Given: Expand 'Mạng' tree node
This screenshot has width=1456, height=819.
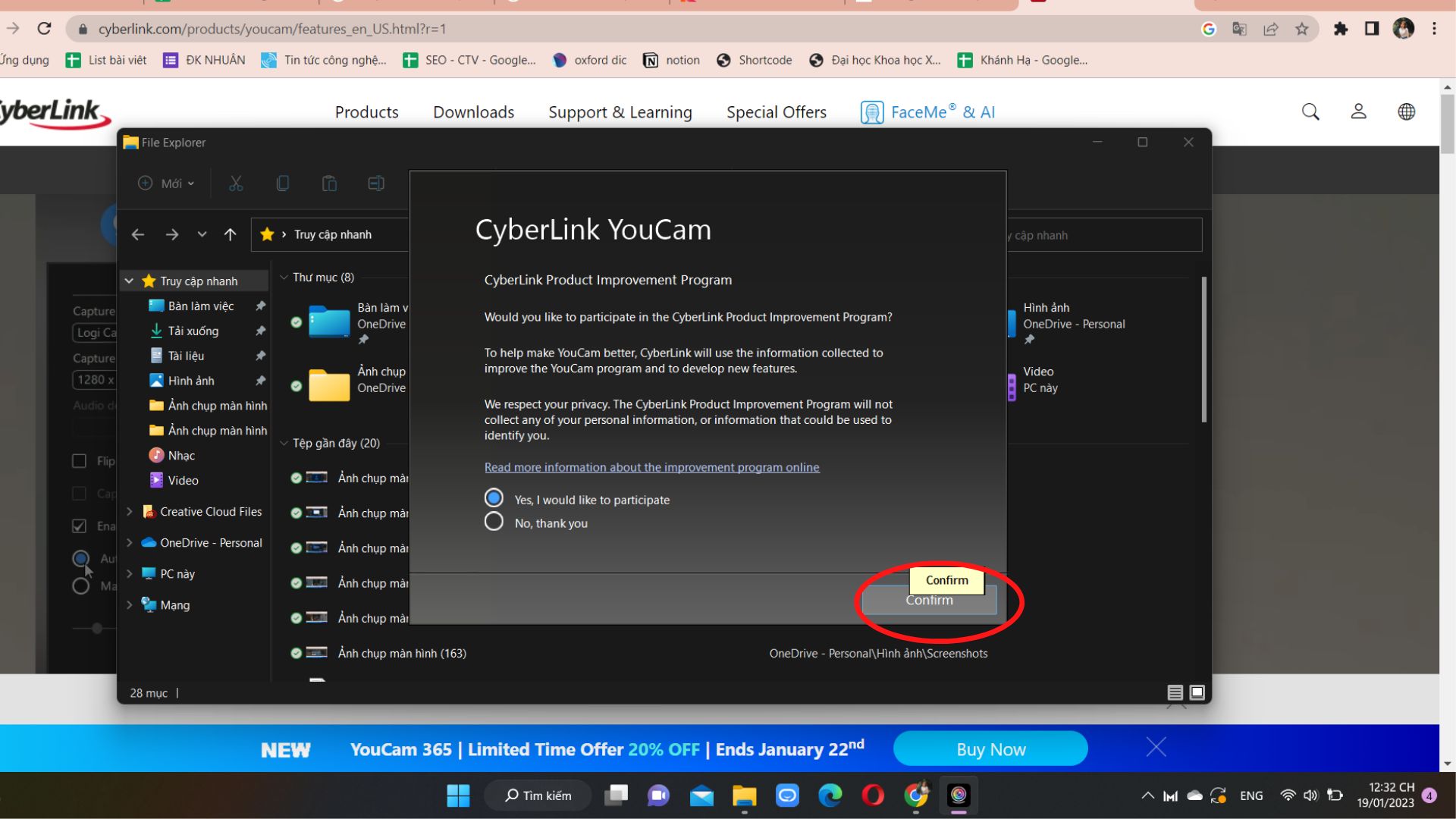Looking at the screenshot, I should (129, 605).
